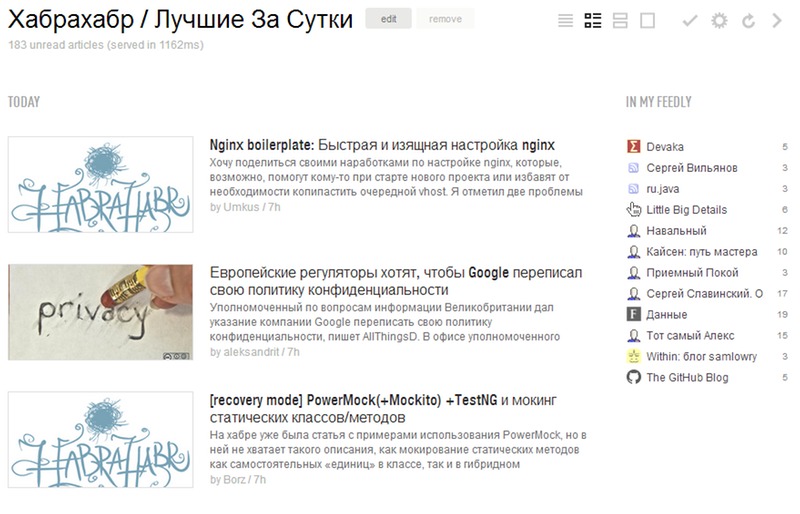Image resolution: width=800 pixels, height=514 pixels.
Task: Click the Nginx article summary text
Action: pyautogui.click(x=396, y=177)
